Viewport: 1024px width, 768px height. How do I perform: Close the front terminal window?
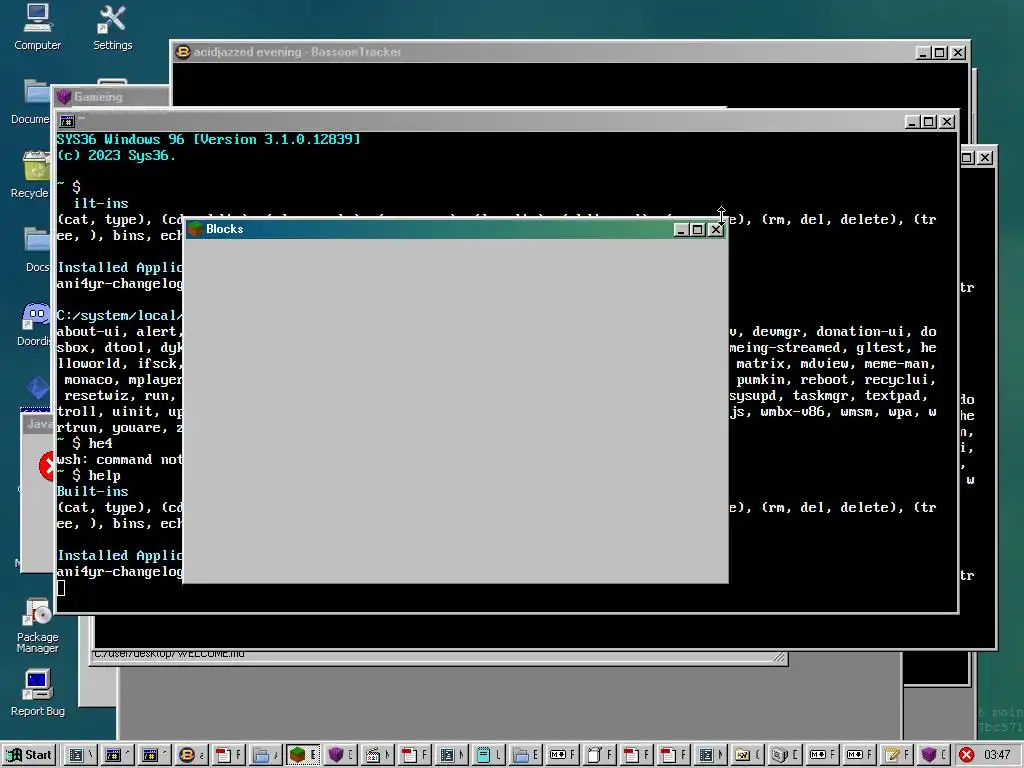pyautogui.click(x=946, y=121)
